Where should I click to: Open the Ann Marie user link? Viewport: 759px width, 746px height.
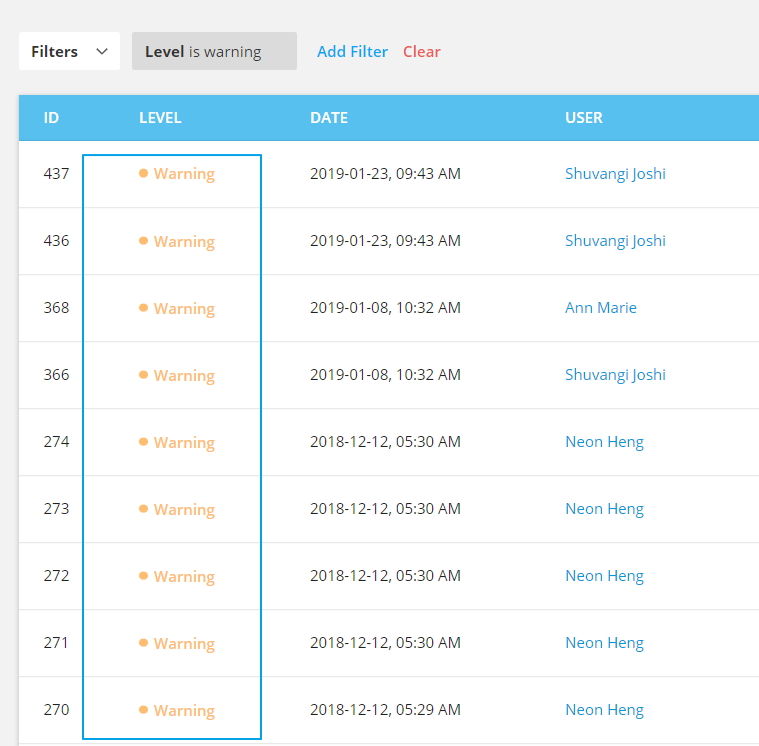601,308
